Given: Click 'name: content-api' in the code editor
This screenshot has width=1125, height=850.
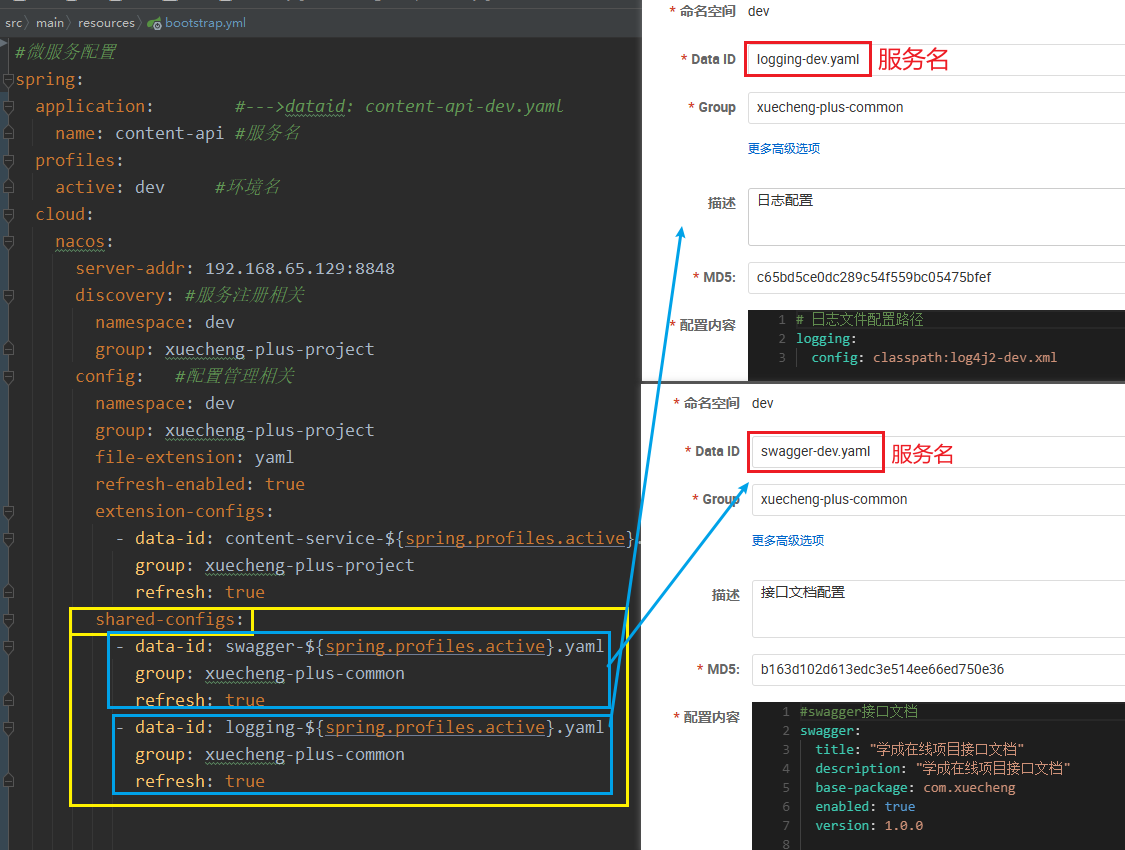Looking at the screenshot, I should (x=139, y=133).
